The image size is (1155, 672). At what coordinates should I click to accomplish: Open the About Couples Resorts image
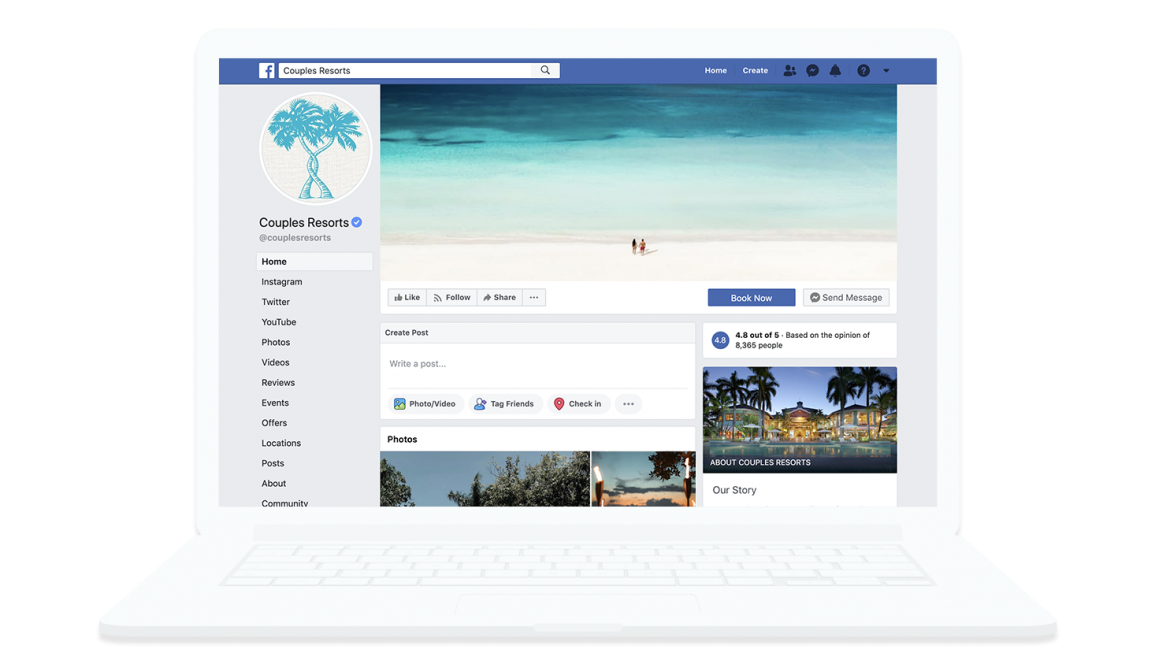pos(800,420)
